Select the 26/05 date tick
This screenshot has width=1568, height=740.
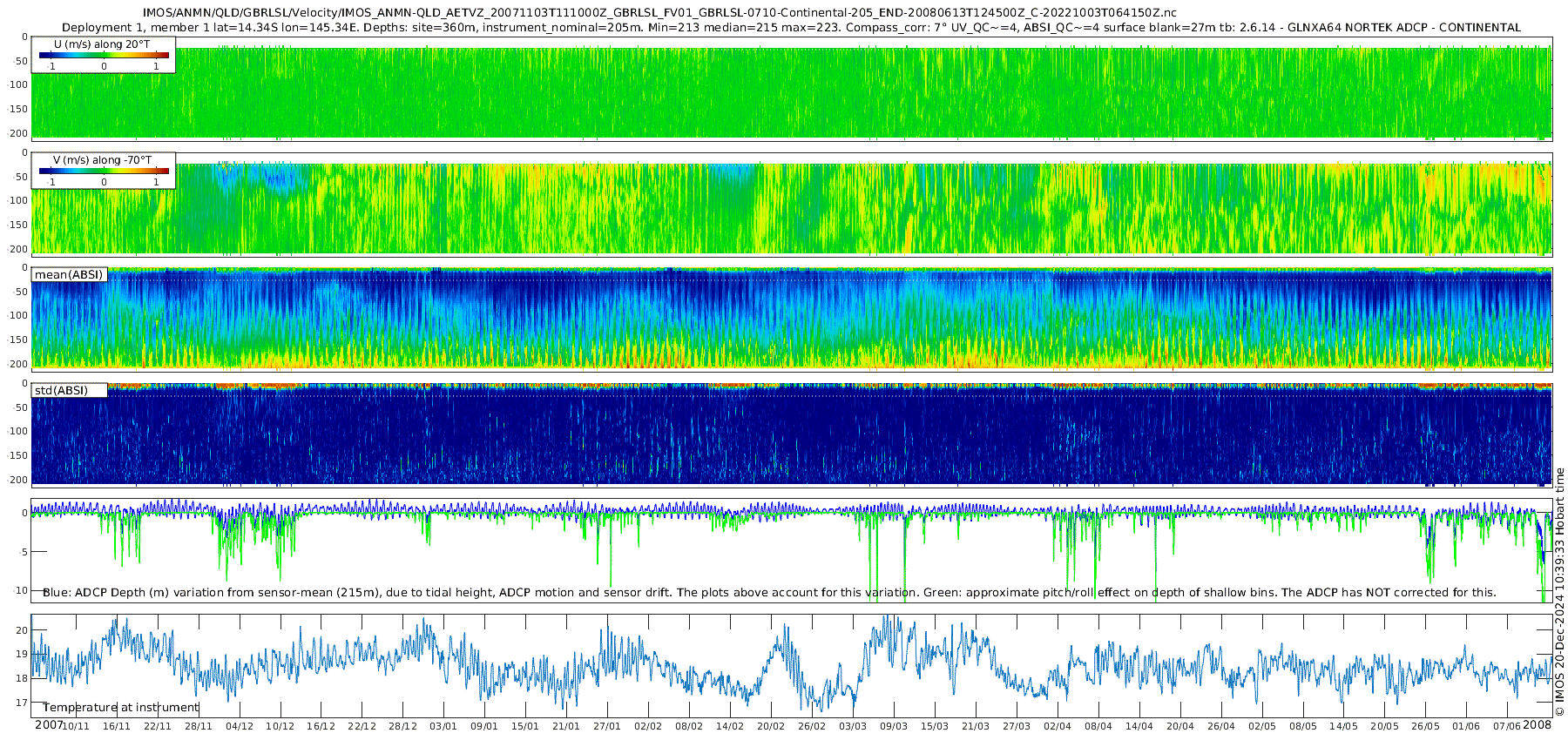coord(1425,726)
